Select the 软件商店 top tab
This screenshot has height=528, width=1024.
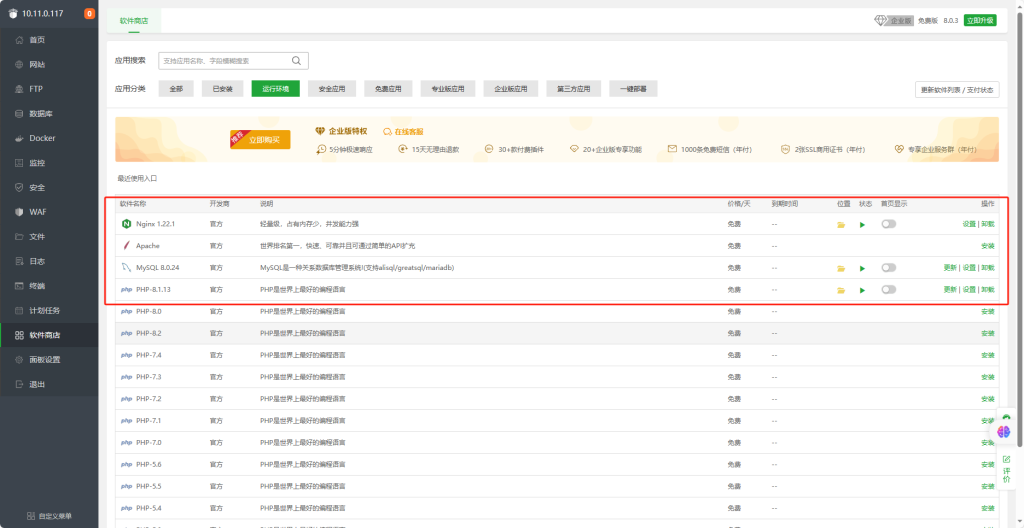[x=134, y=21]
